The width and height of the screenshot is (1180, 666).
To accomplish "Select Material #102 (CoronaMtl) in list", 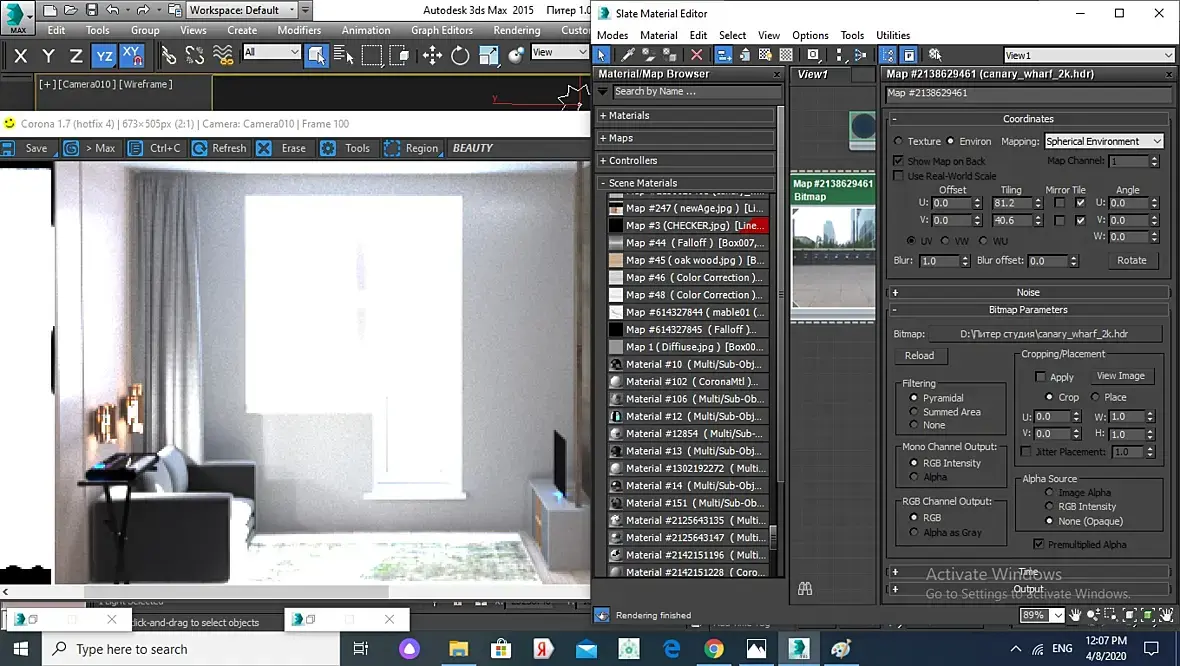I will pyautogui.click(x=688, y=382).
